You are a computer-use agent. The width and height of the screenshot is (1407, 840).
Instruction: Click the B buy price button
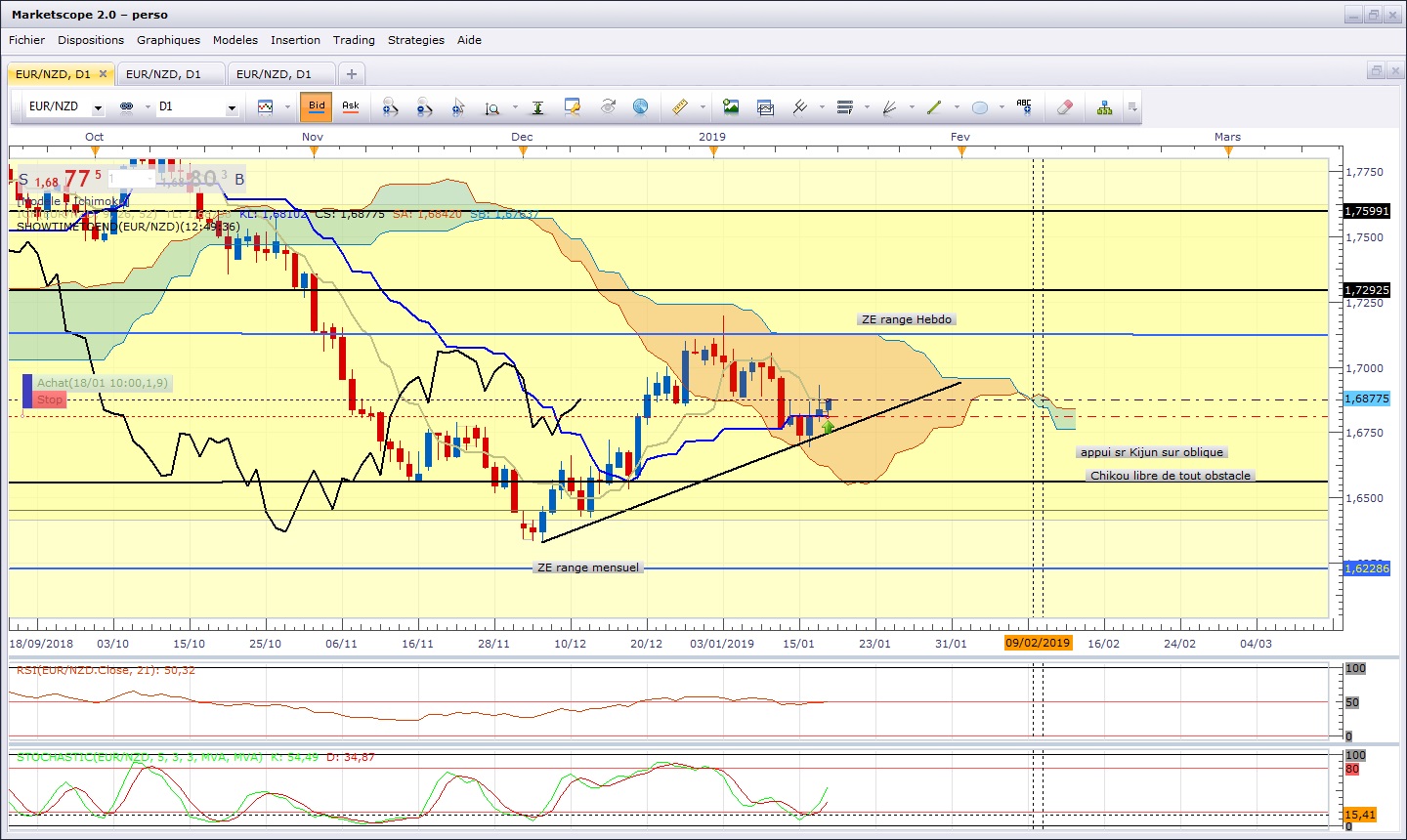tap(201, 180)
